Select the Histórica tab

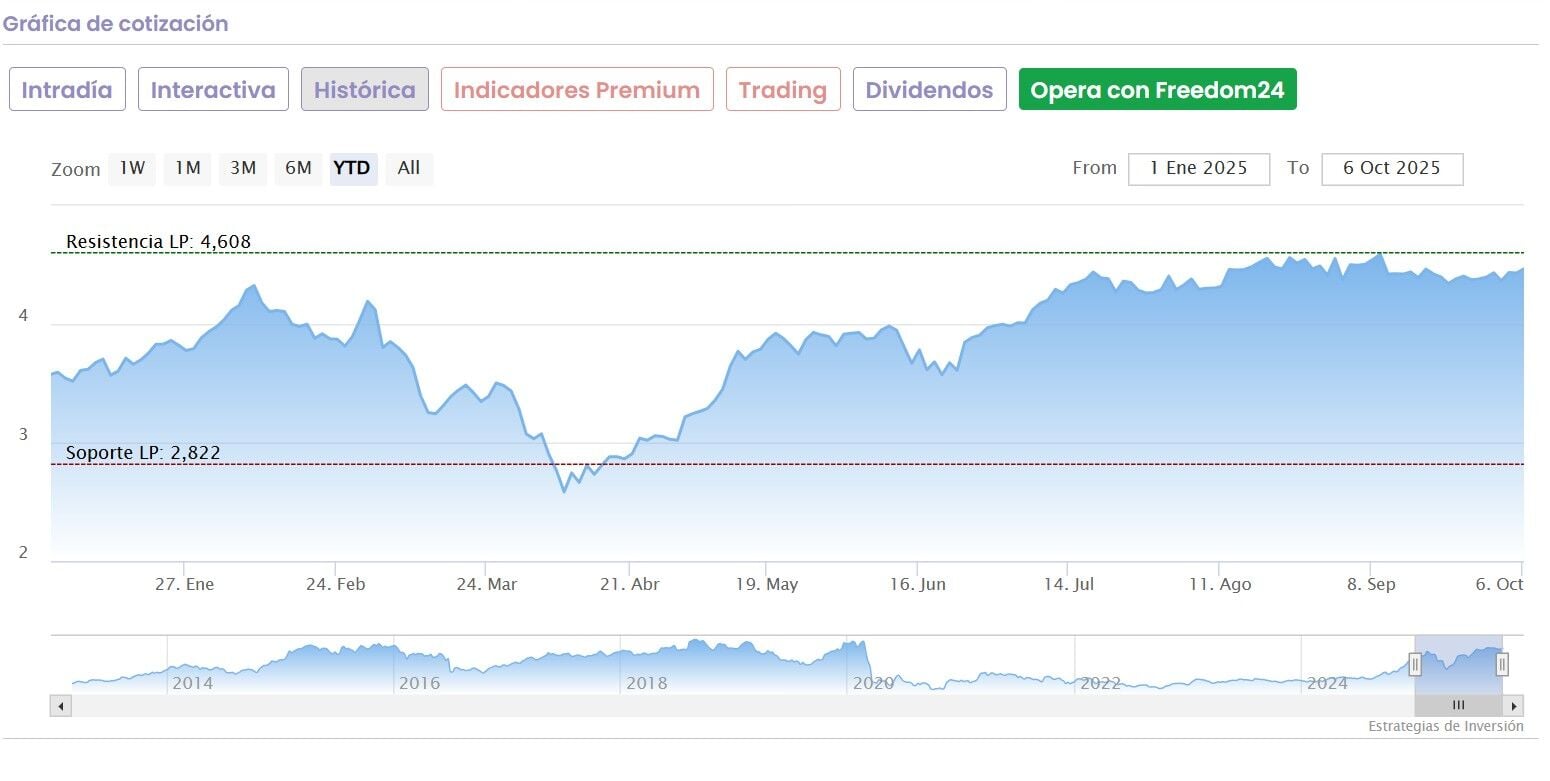click(365, 90)
